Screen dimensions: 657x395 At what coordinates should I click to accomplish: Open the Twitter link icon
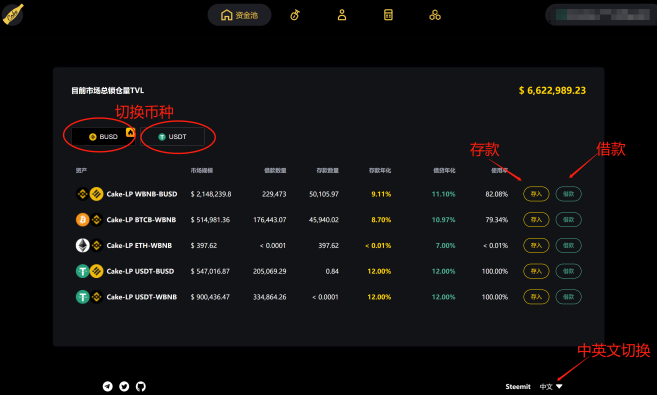coord(124,386)
